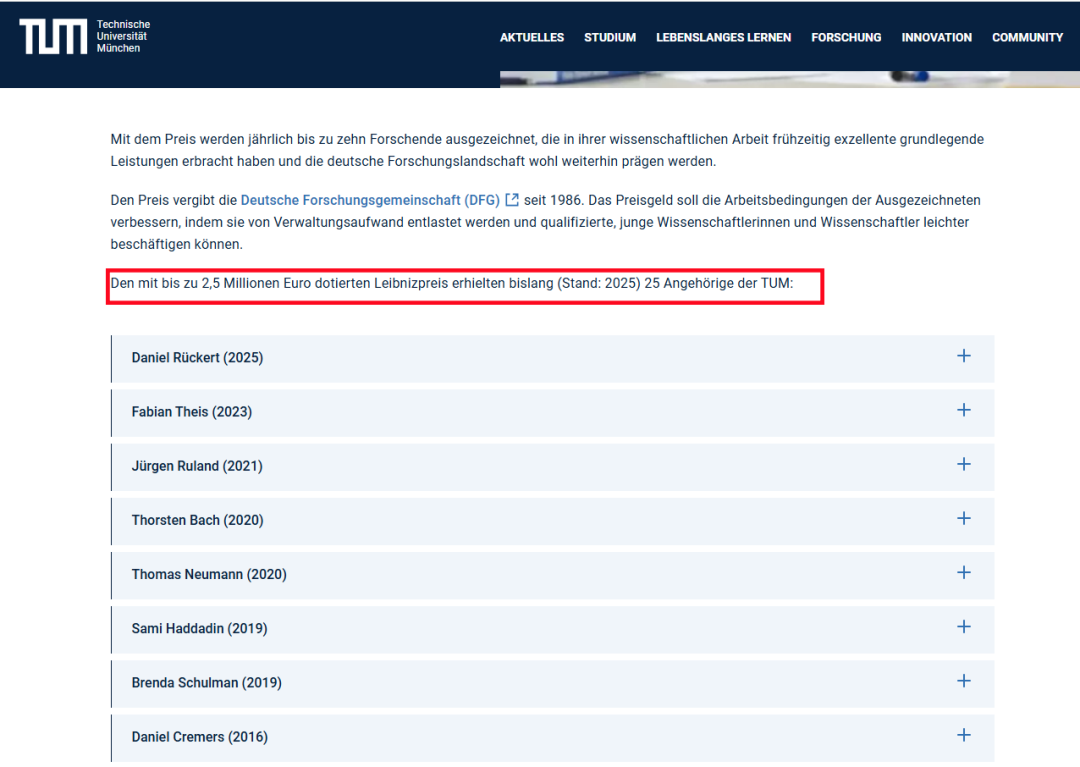The width and height of the screenshot is (1080, 767).
Task: Click plus icon for Thomas Neumann (2020)
Action: [963, 572]
